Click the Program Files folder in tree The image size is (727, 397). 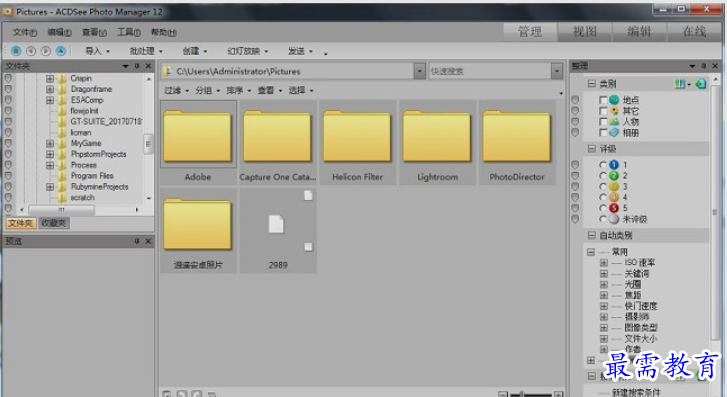[92, 176]
